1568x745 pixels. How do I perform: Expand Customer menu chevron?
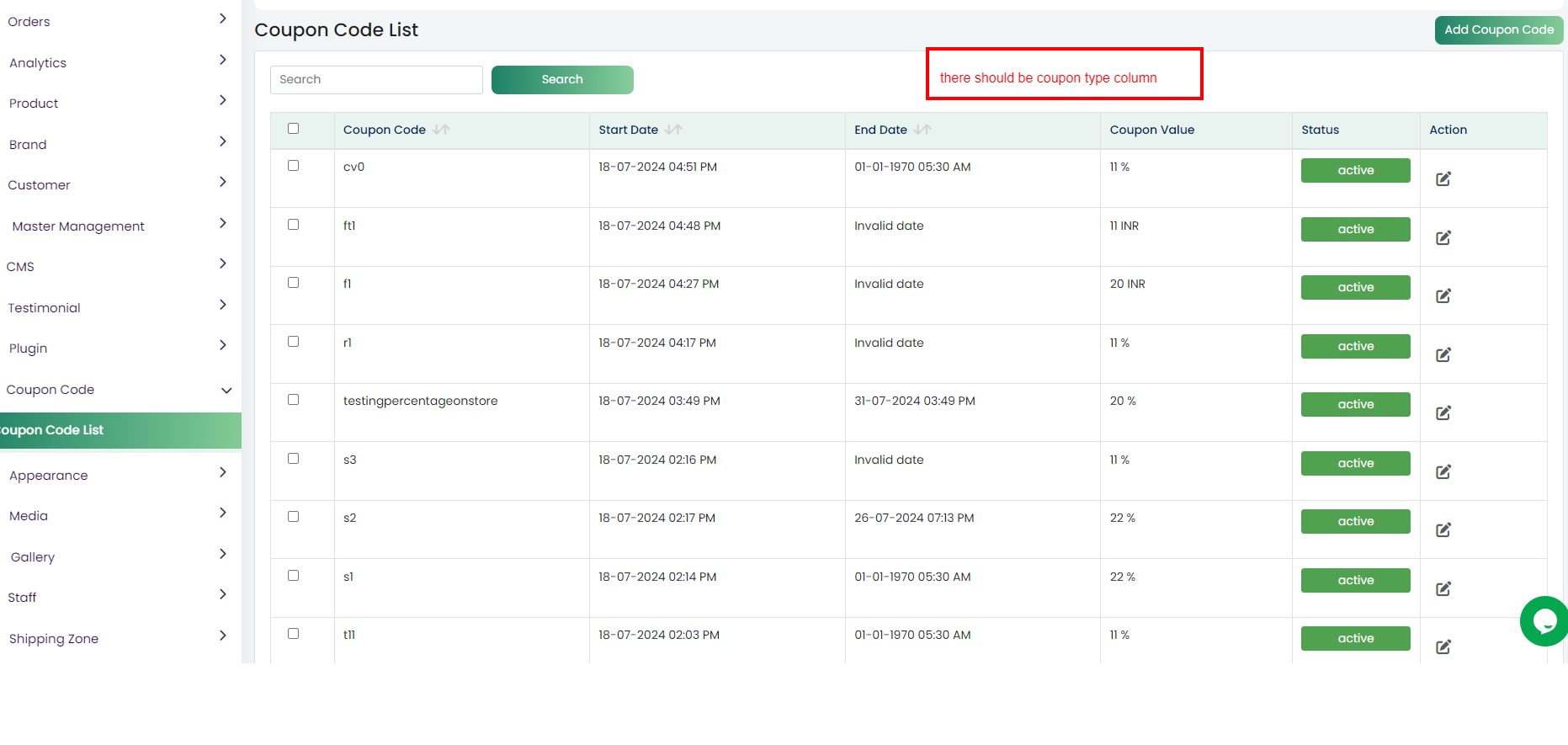tap(222, 182)
